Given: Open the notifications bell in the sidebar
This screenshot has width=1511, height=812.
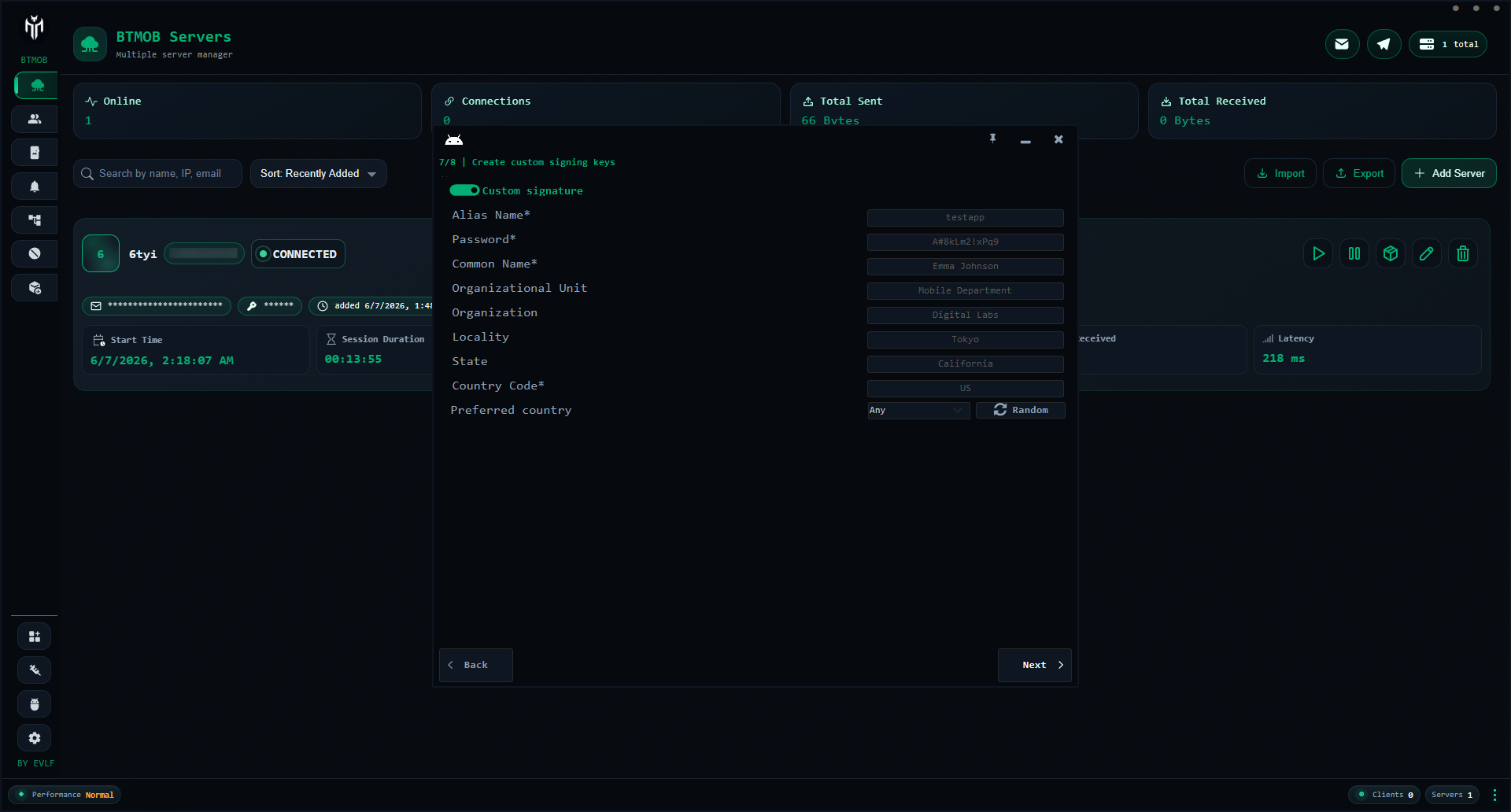Looking at the screenshot, I should point(35,186).
